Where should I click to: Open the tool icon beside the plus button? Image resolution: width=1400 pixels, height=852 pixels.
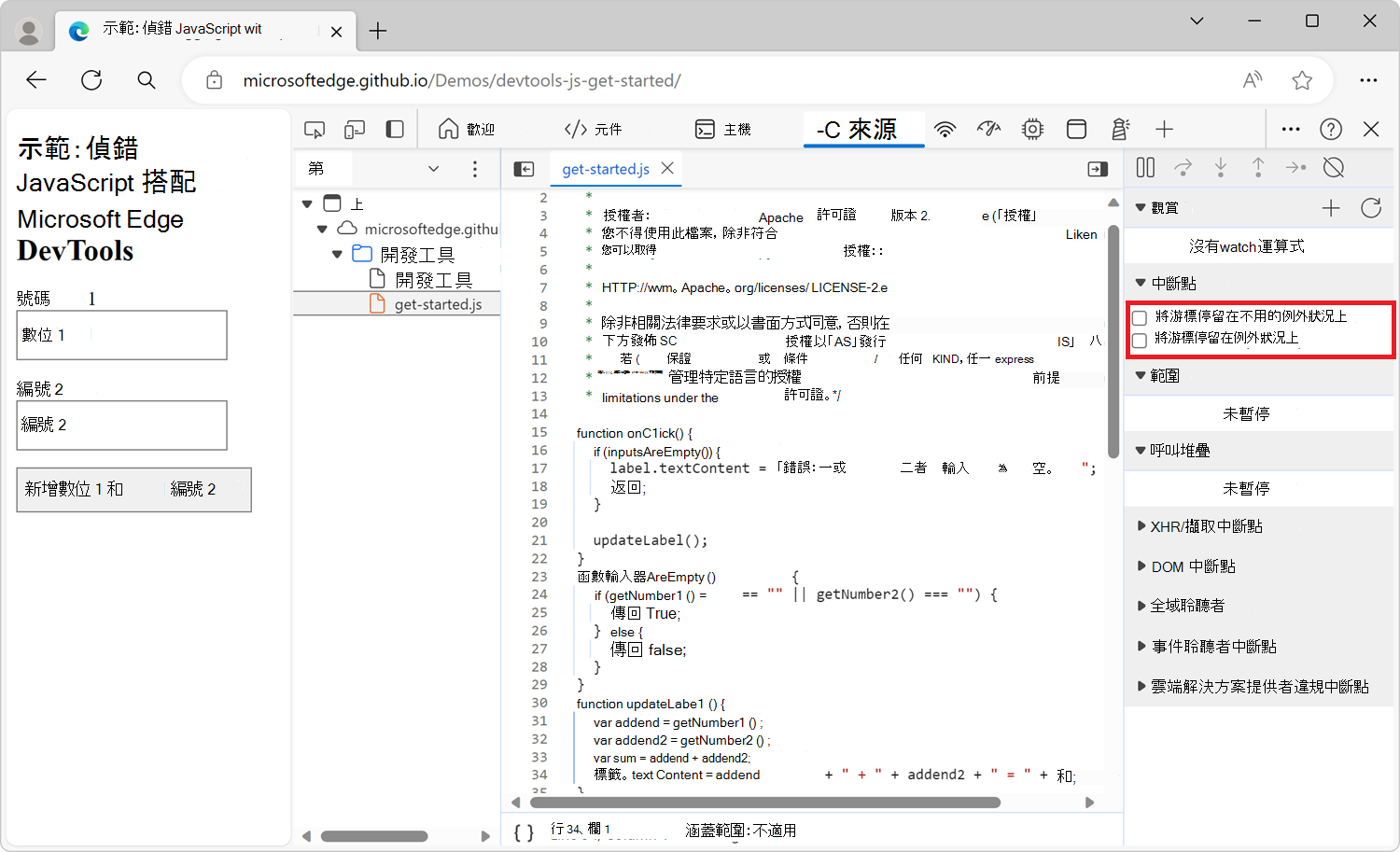point(1120,129)
